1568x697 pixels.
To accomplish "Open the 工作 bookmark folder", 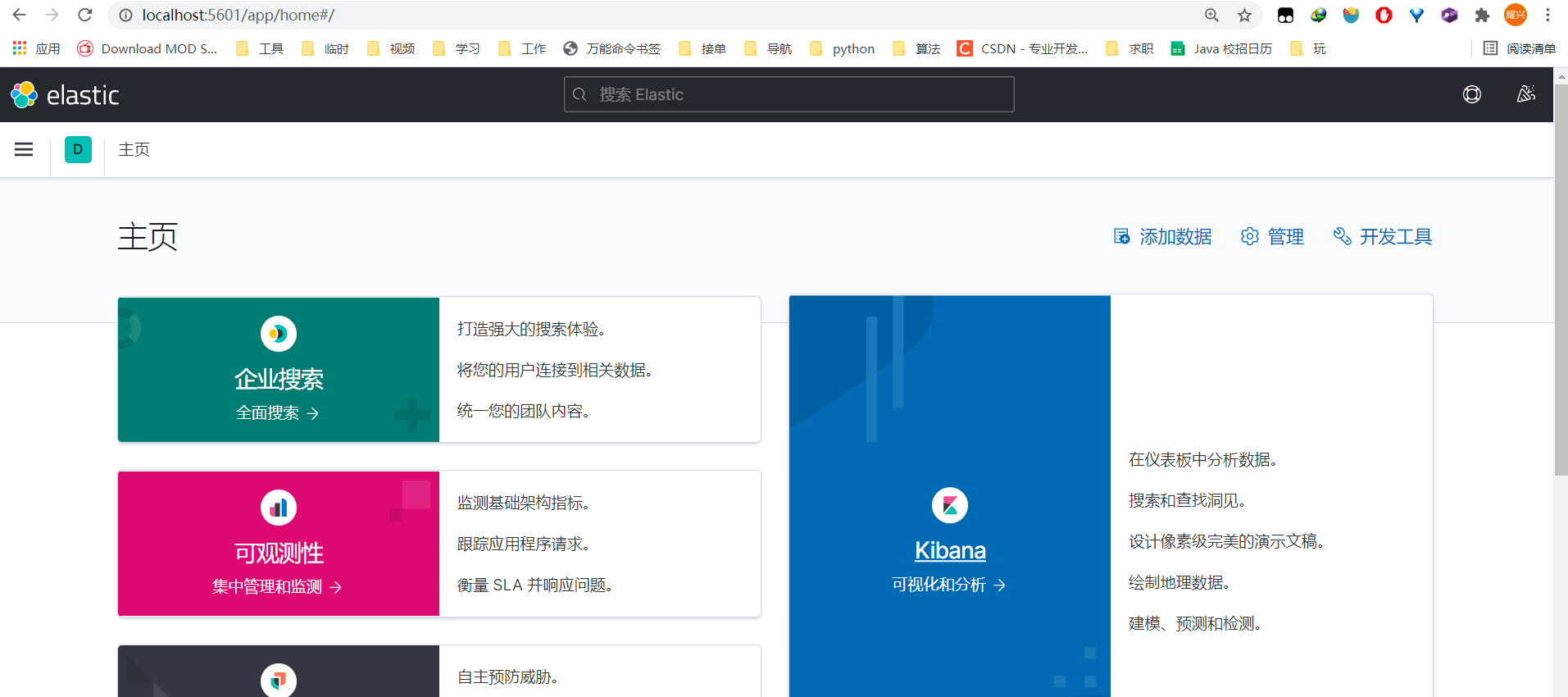I will (522, 48).
